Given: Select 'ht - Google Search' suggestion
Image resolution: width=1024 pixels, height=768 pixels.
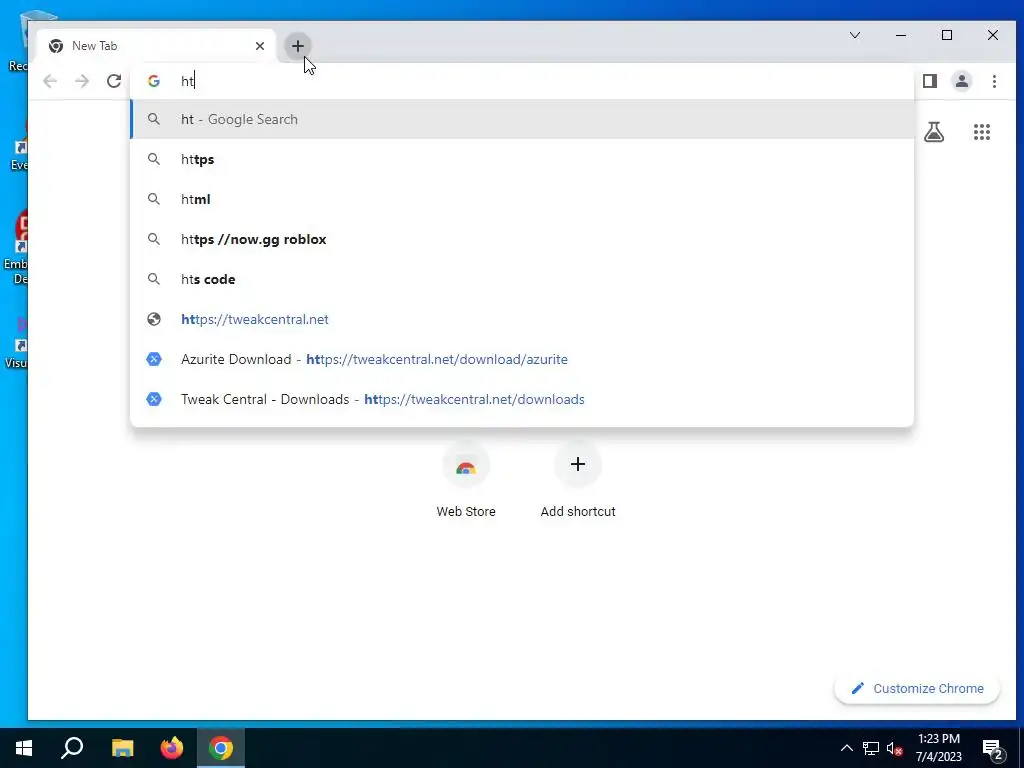Looking at the screenshot, I should 522,120.
